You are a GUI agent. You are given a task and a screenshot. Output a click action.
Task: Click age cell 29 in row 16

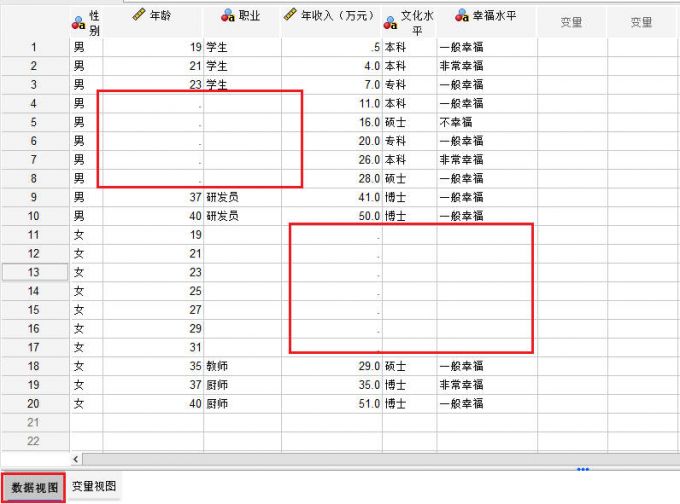point(153,329)
